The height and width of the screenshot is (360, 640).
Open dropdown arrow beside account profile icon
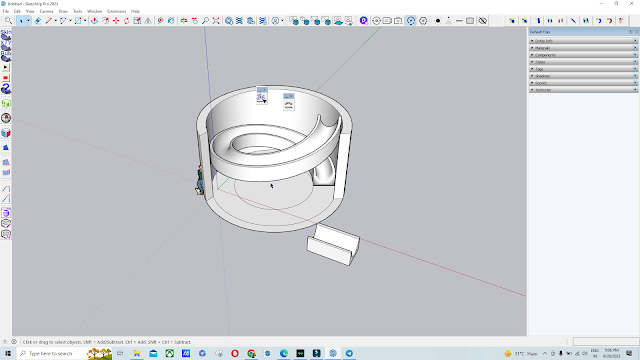tap(282, 20)
